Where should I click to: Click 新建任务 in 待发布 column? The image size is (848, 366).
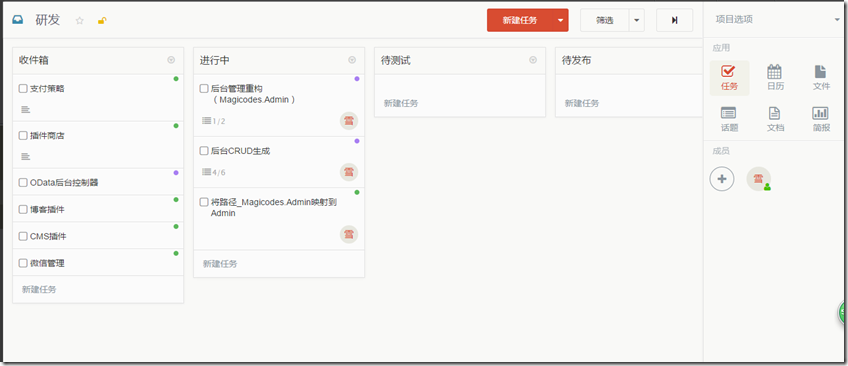click(582, 103)
